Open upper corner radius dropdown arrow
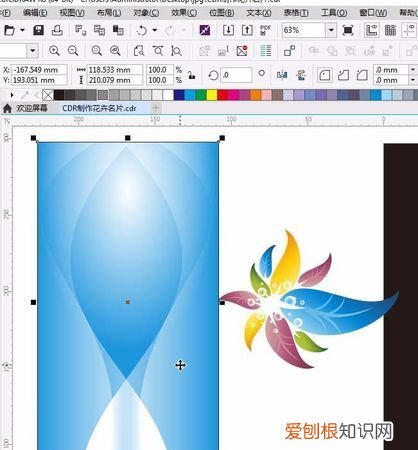 [x=413, y=70]
